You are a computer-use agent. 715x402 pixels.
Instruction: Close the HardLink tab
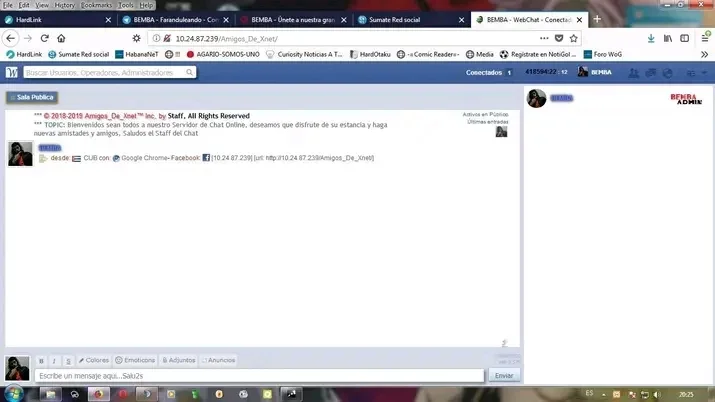click(x=108, y=20)
